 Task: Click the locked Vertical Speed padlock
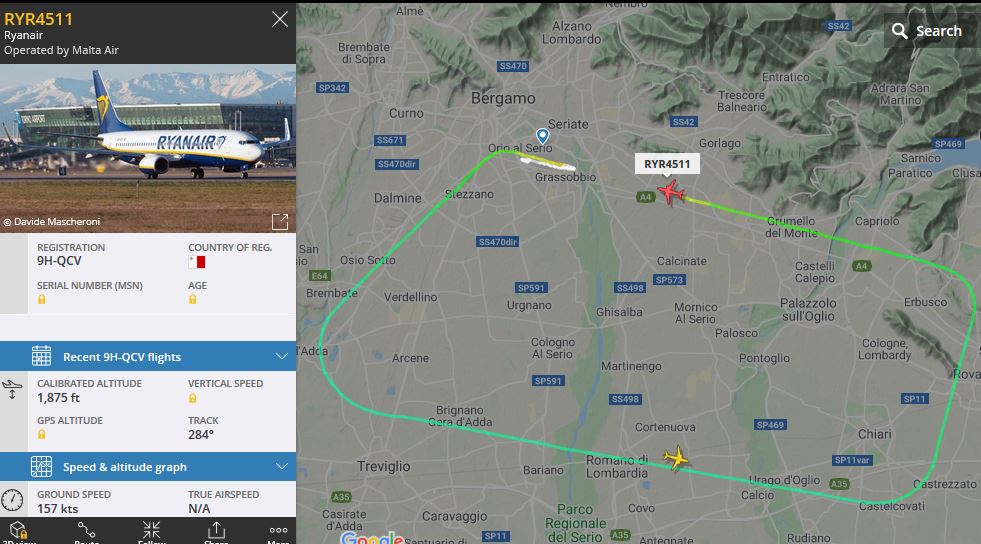pyautogui.click(x=193, y=398)
